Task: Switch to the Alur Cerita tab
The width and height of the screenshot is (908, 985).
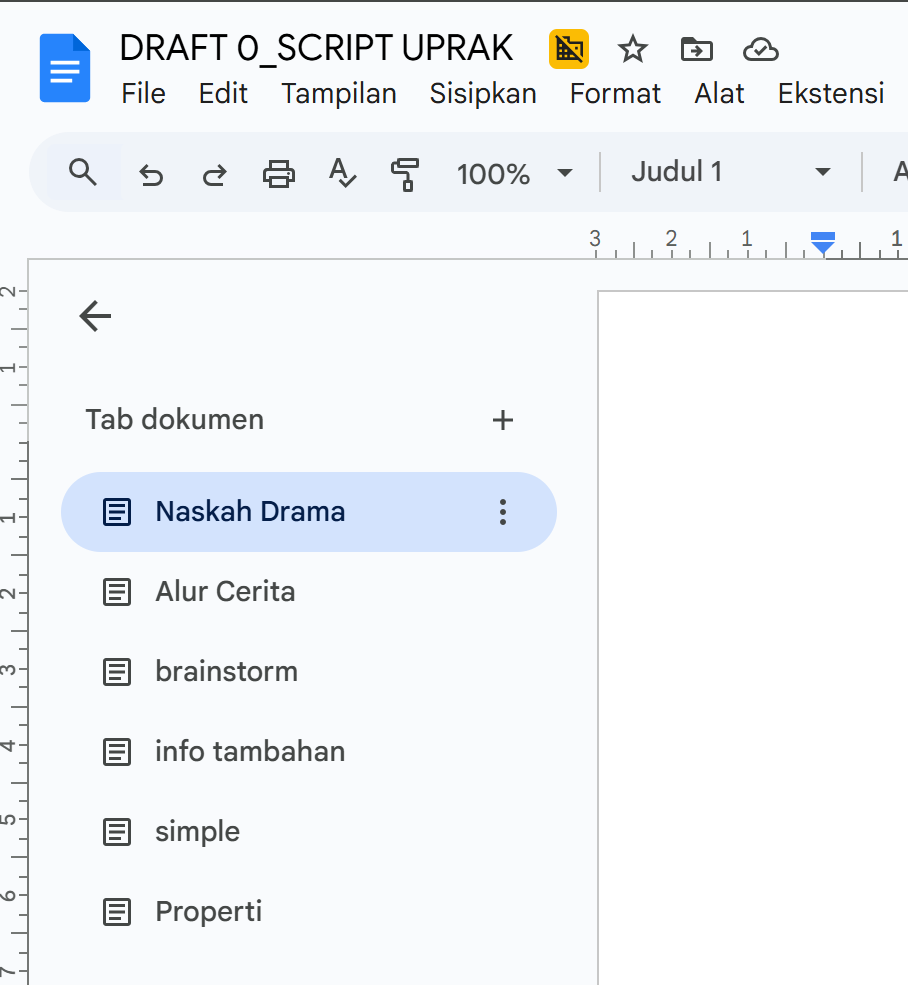Action: (x=225, y=592)
